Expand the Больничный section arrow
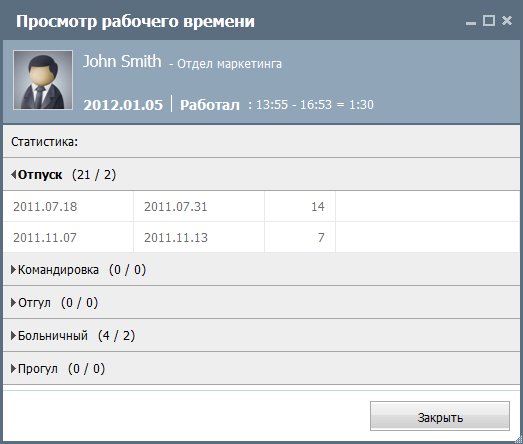The image size is (523, 444). [x=13, y=336]
